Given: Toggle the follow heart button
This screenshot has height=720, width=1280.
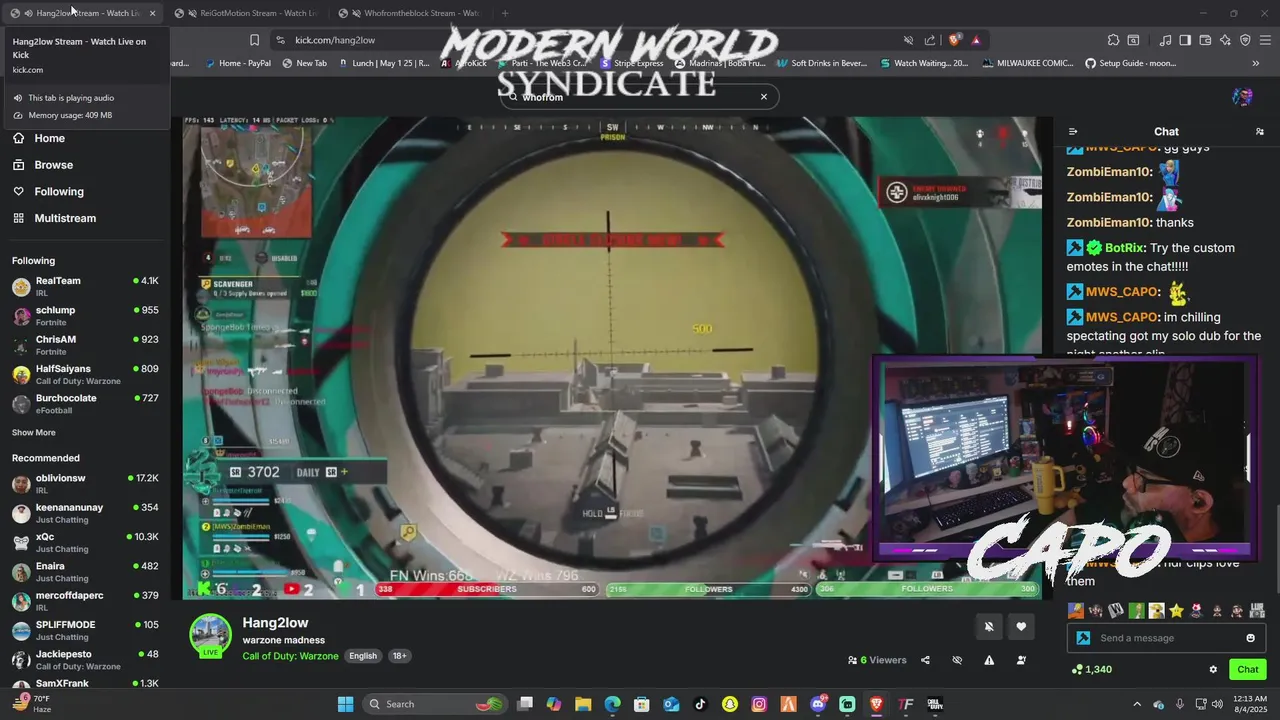Looking at the screenshot, I should 1021,627.
